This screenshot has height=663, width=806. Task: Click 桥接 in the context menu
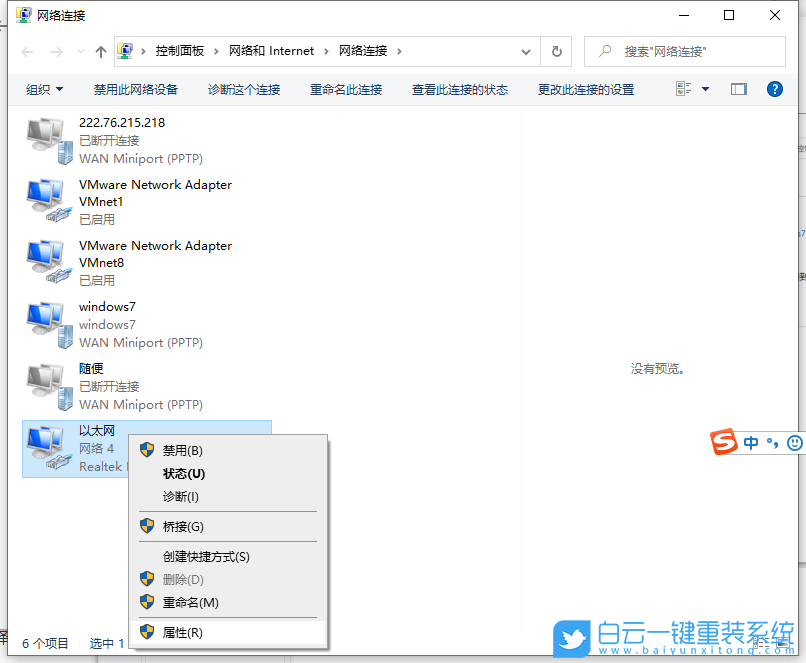coord(183,526)
